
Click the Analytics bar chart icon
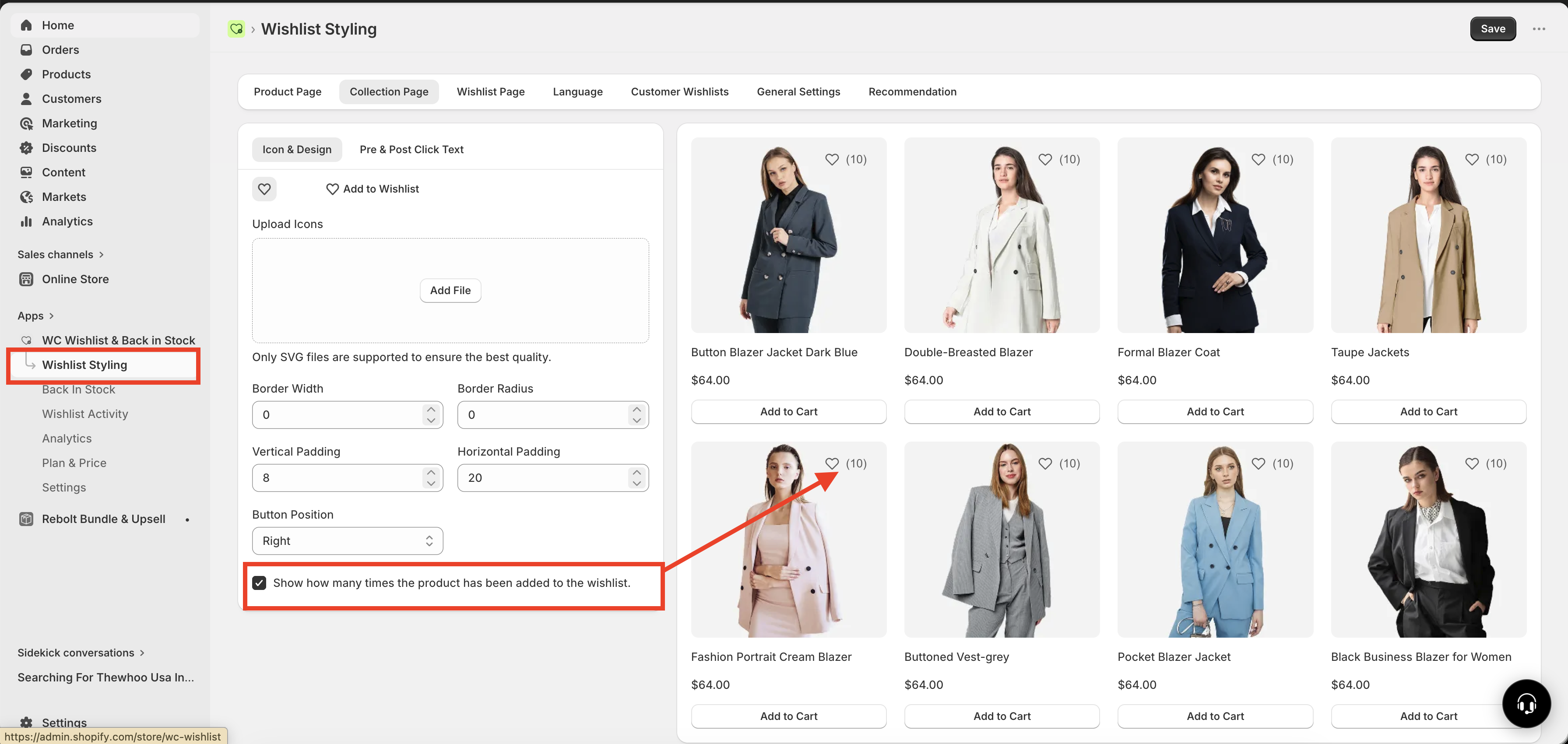pos(26,221)
